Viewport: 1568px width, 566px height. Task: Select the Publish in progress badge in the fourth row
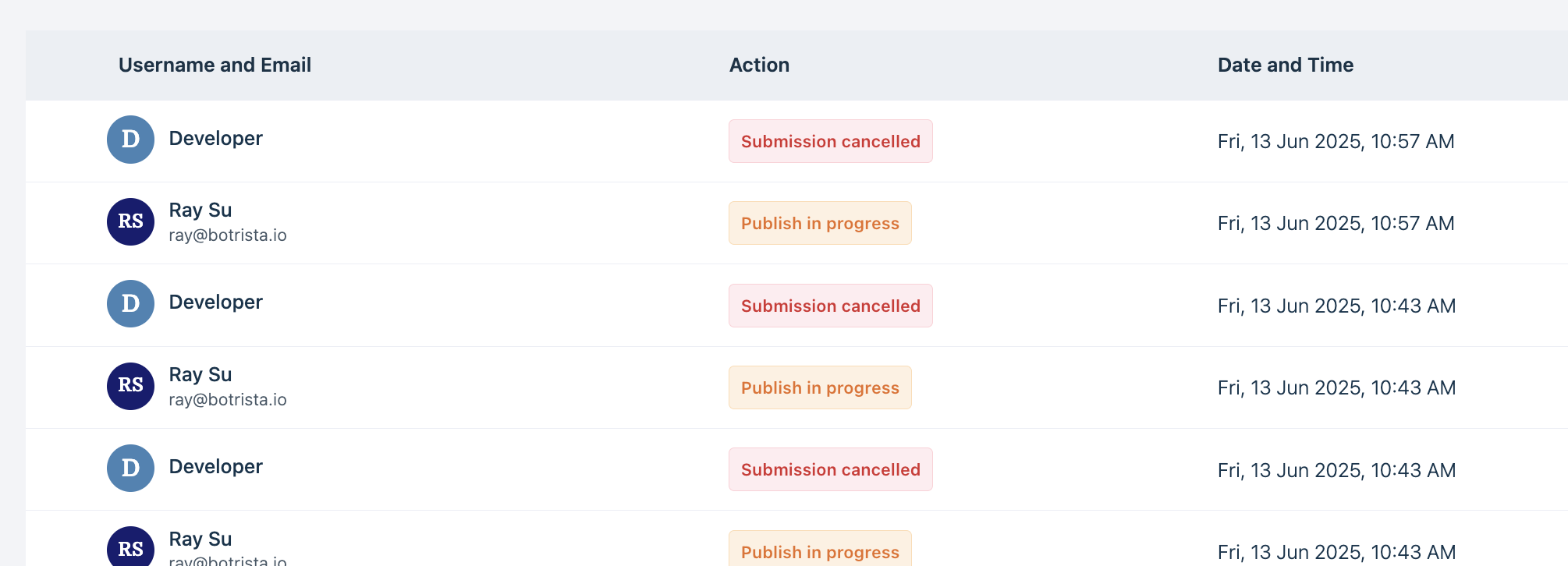pos(820,387)
